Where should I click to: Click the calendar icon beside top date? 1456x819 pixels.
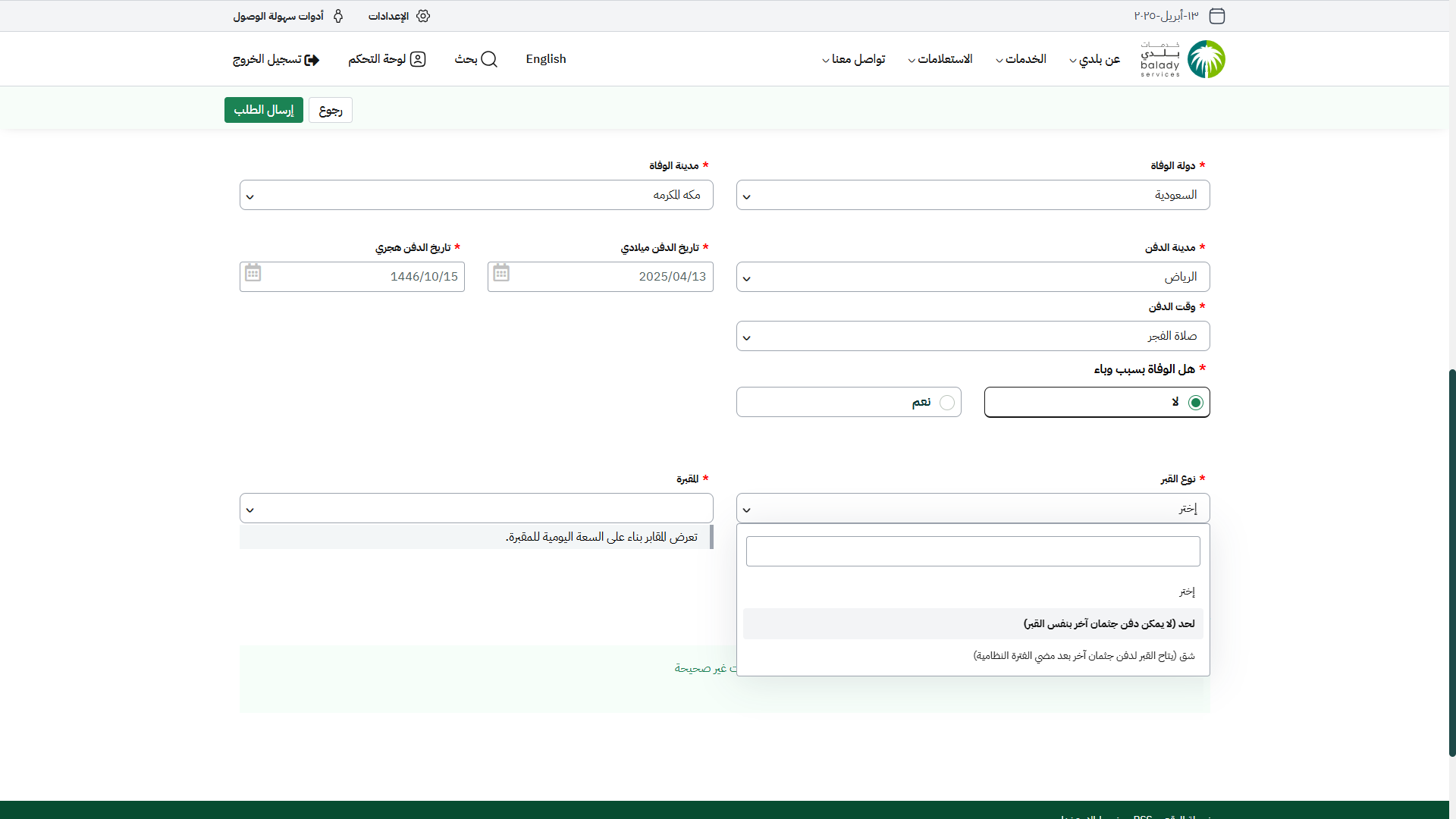tap(1217, 16)
